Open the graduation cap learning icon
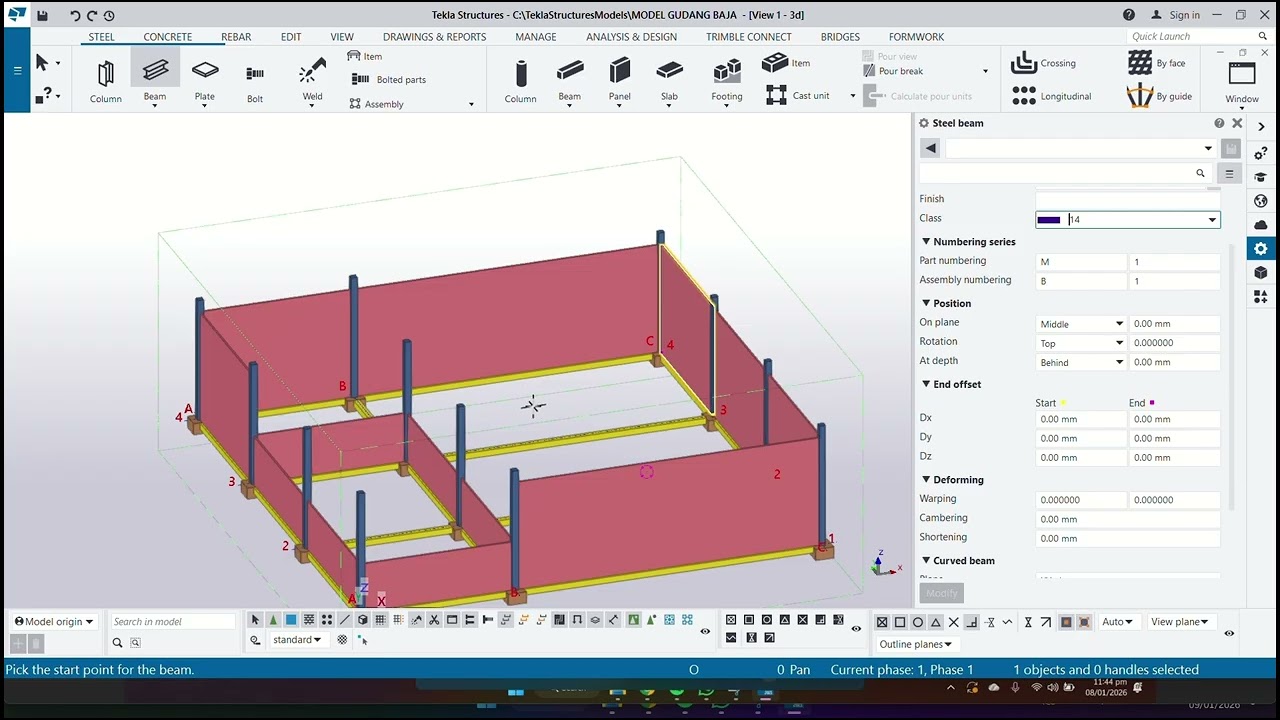Image resolution: width=1280 pixels, height=720 pixels. [x=1261, y=177]
